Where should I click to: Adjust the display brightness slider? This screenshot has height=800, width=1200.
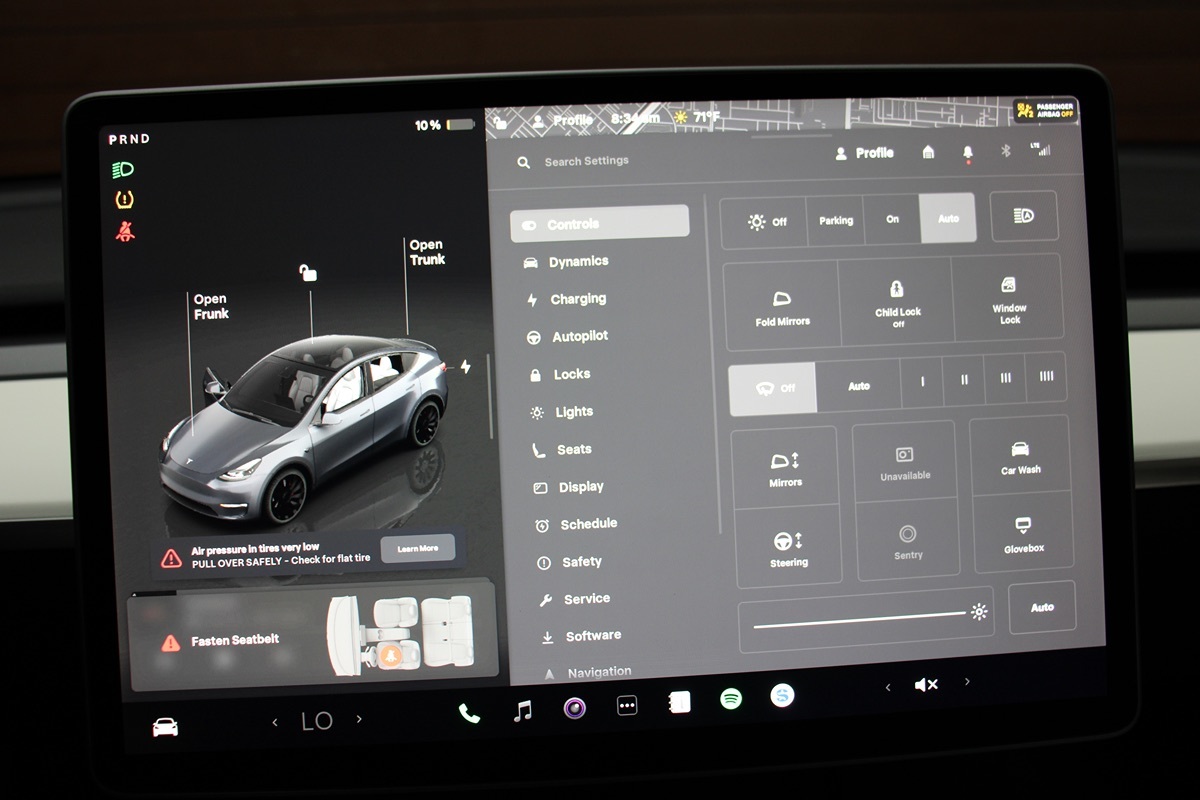[x=858, y=619]
